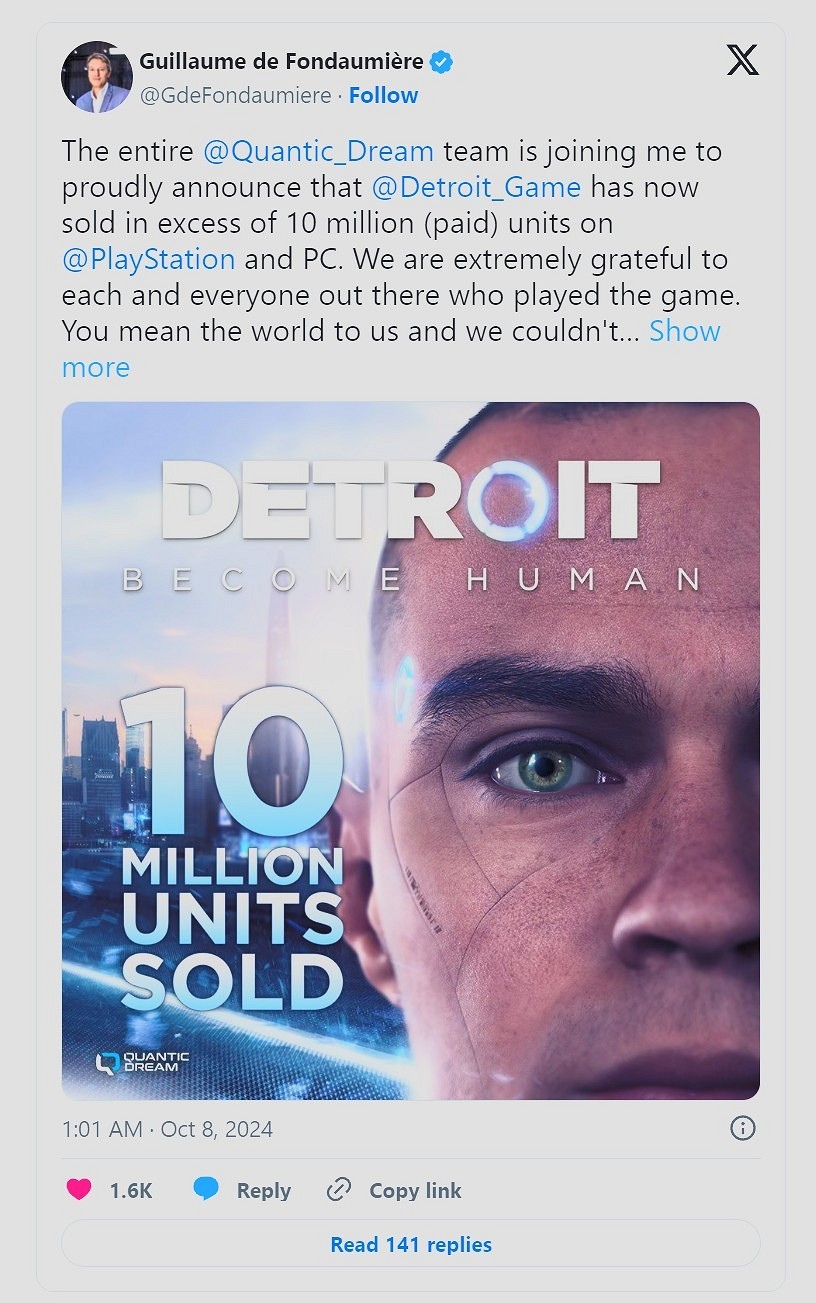This screenshot has width=816, height=1303.
Task: Open the @Detroit_Game mention
Action: (475, 188)
